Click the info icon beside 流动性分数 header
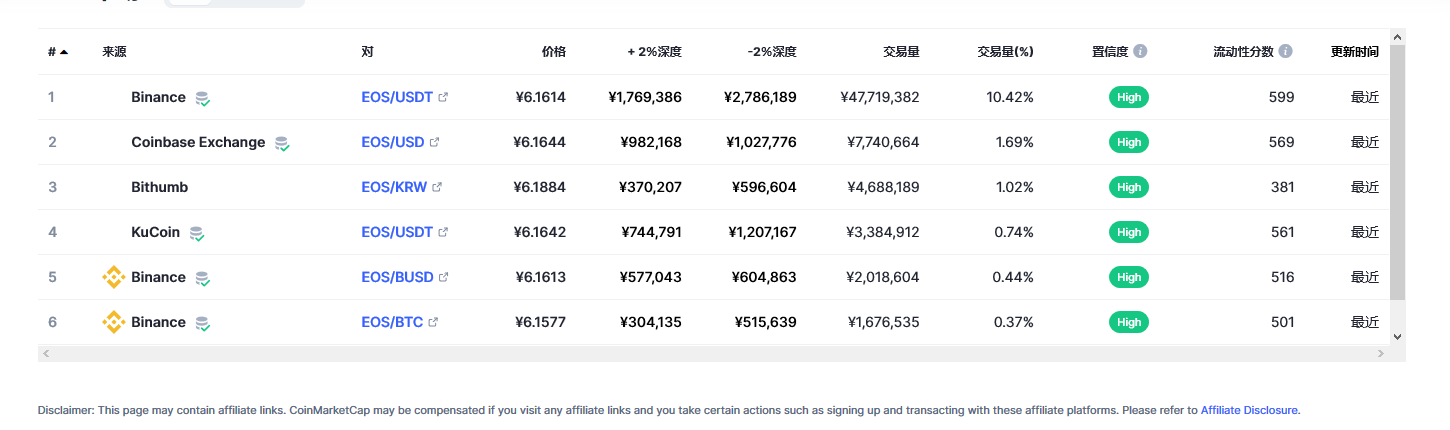 tap(1286, 51)
